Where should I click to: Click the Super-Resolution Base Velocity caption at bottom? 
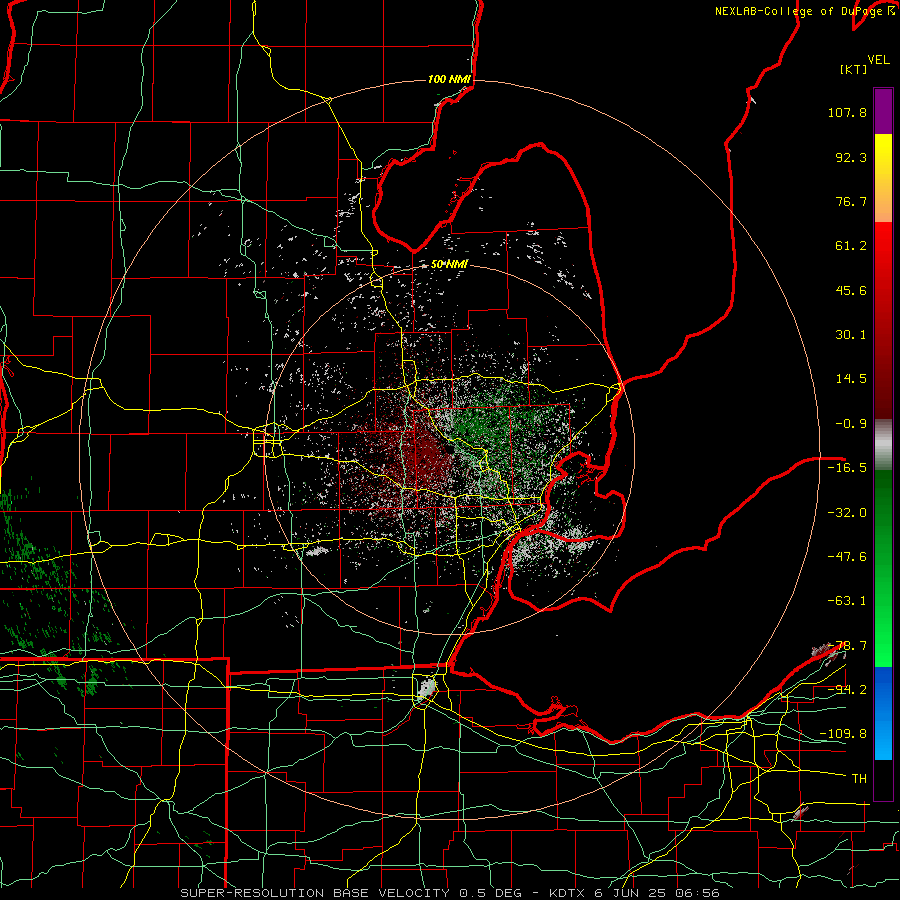pyautogui.click(x=449, y=893)
